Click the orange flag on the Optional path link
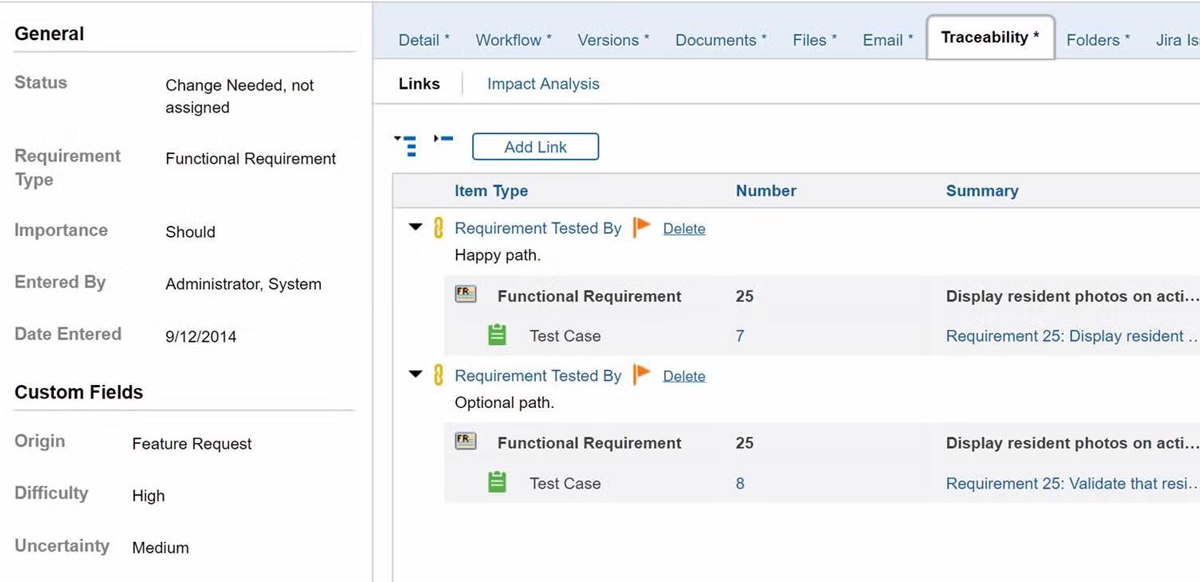This screenshot has height=582, width=1200. 641,374
